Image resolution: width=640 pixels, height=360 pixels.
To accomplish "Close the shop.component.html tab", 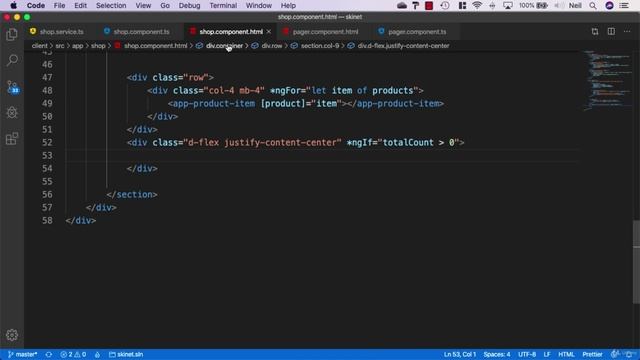I will pyautogui.click(x=269, y=31).
